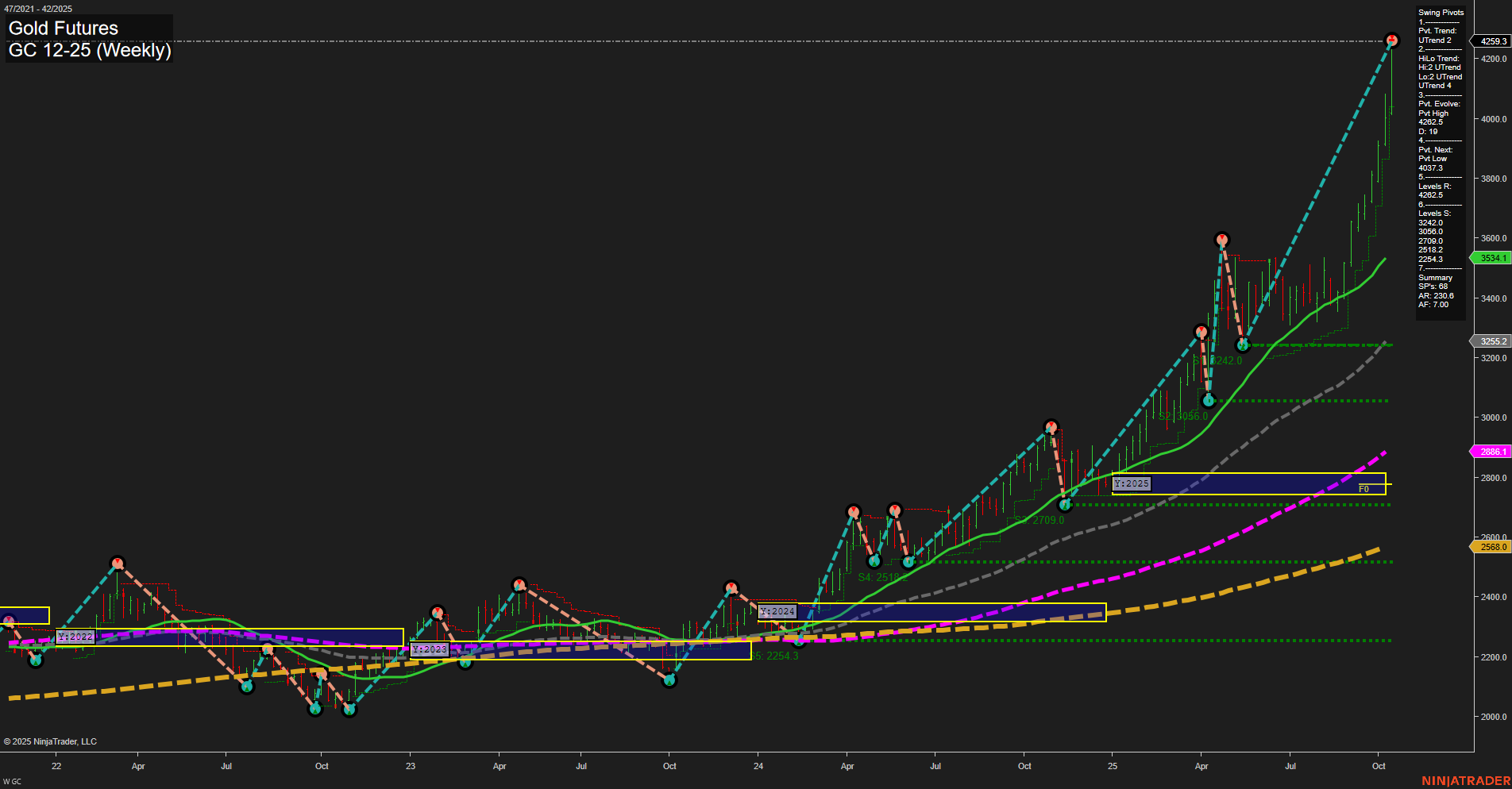Click the gold 2568.0 price axis marker

coord(1491,547)
